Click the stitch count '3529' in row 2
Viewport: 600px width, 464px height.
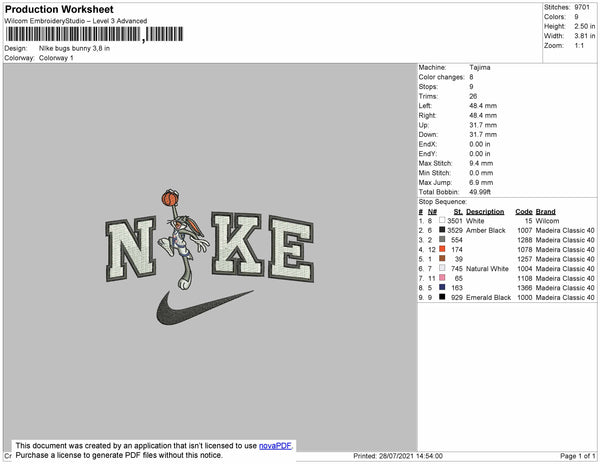(455, 230)
